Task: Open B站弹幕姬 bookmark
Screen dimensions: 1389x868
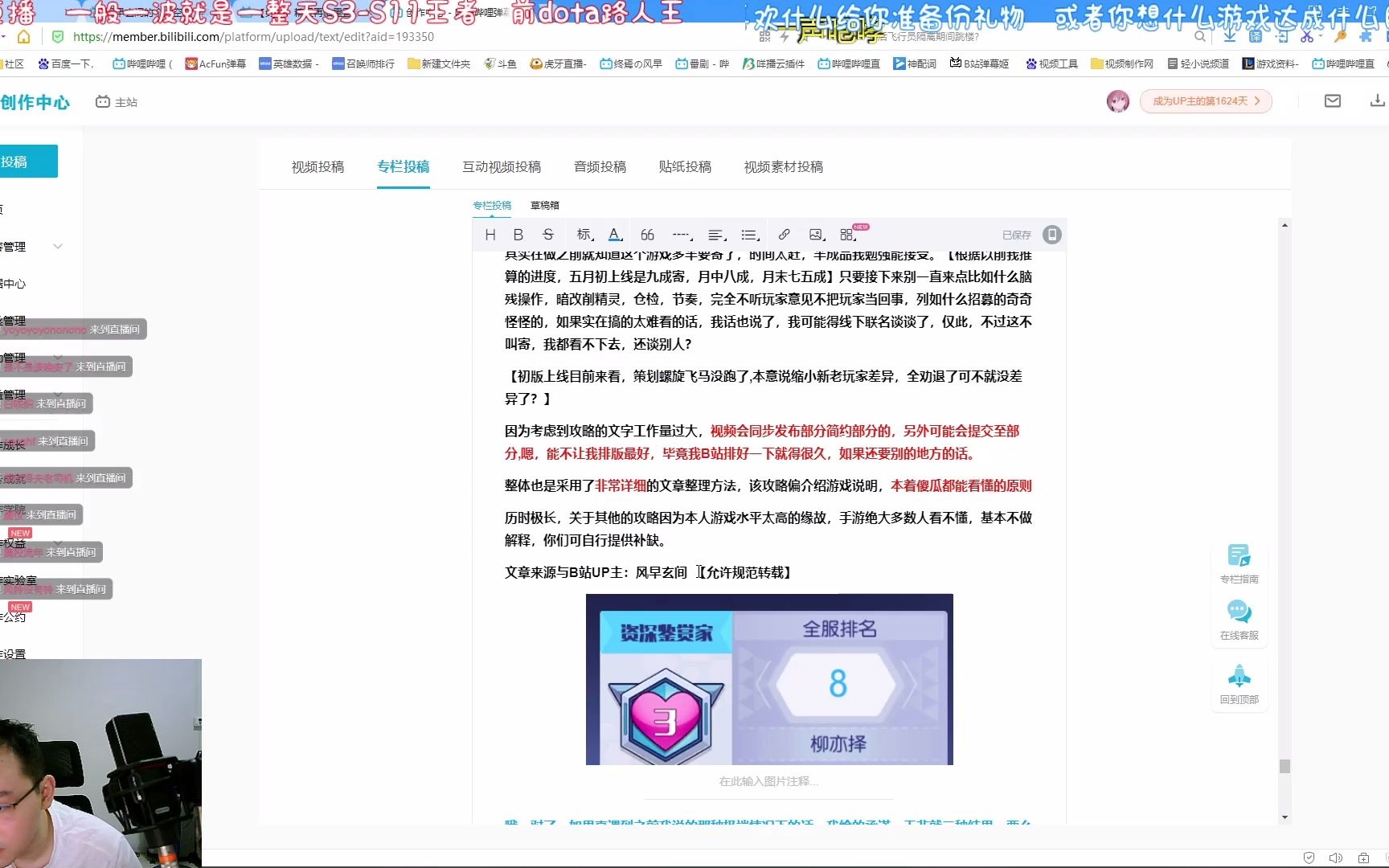Action: (979, 63)
